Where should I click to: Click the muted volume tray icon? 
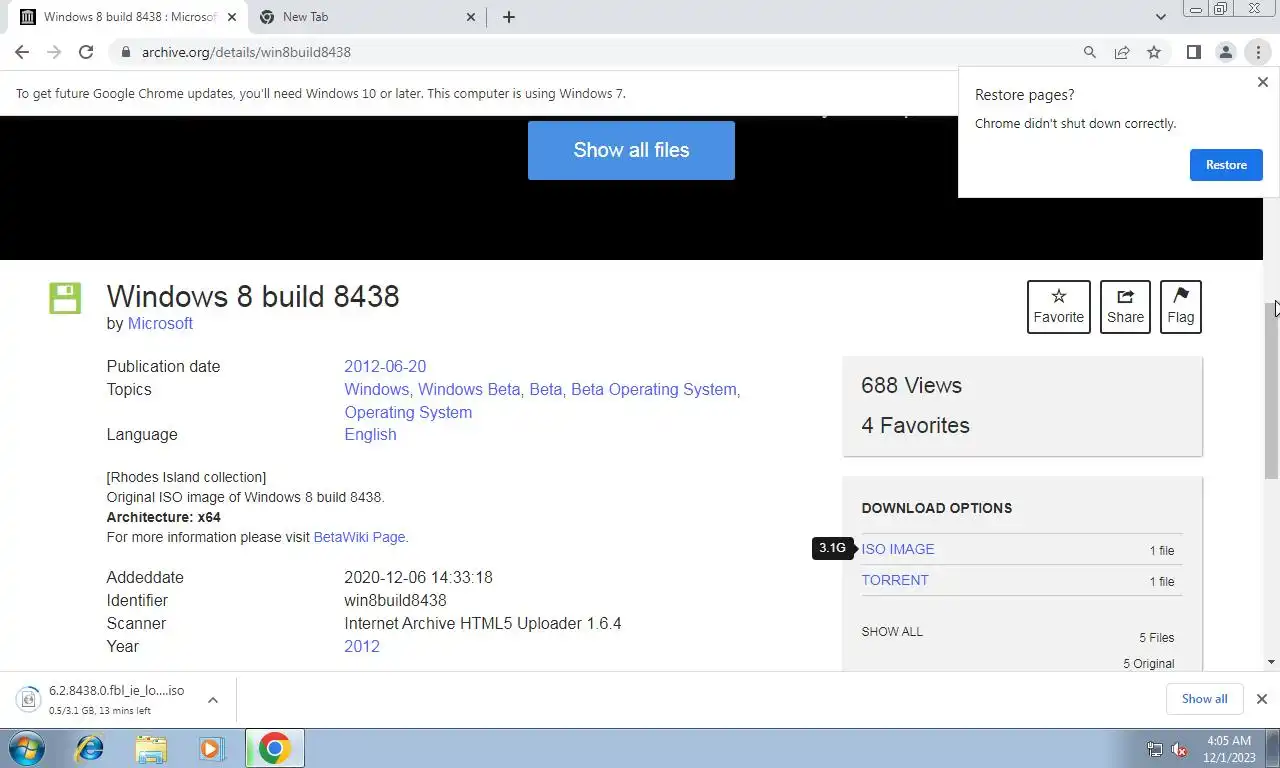[1179, 749]
